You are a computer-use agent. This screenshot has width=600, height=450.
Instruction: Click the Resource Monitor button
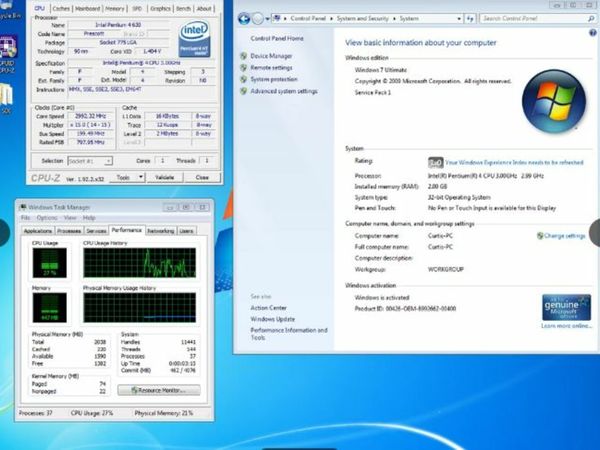tap(159, 390)
